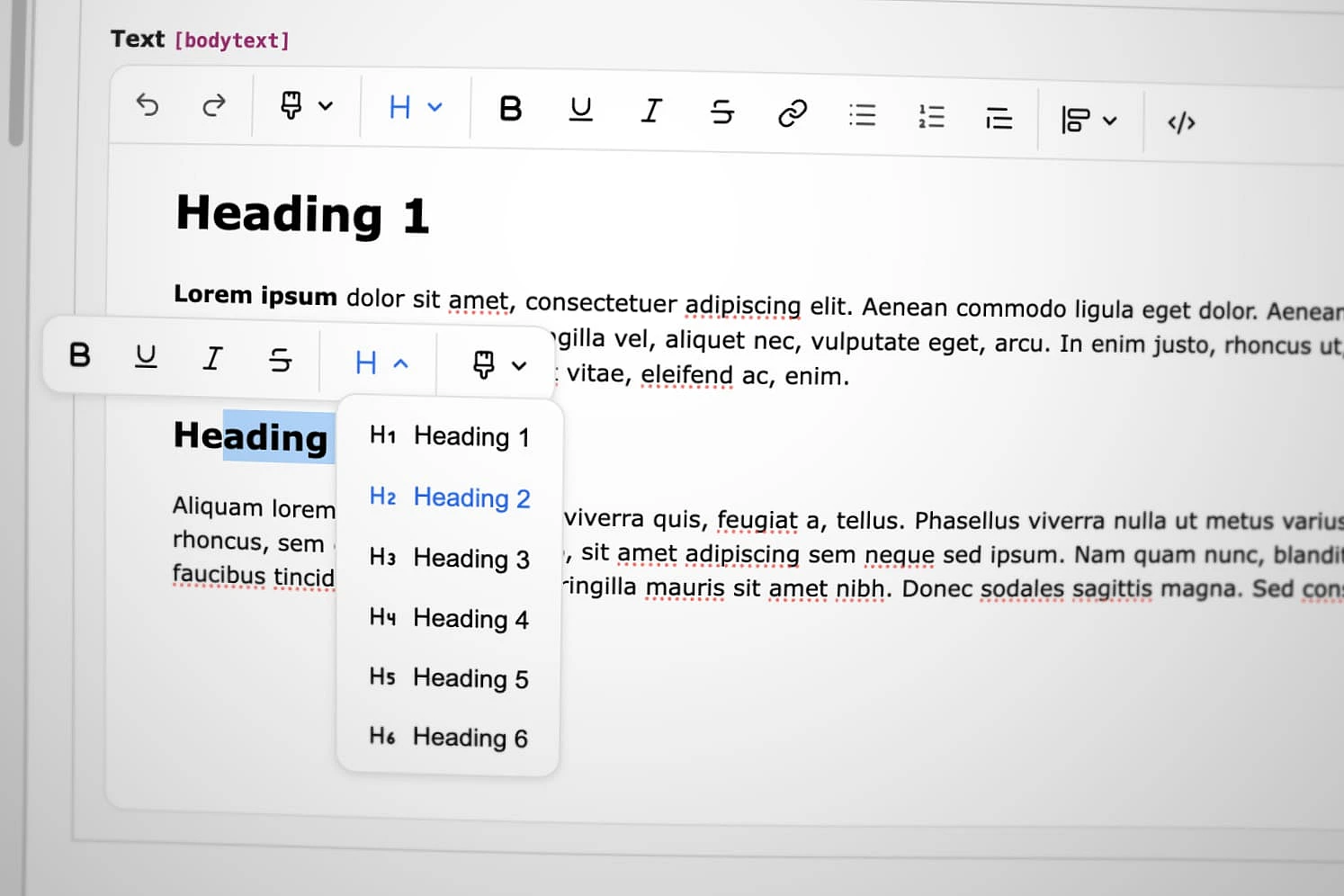Create a bulleted list

tap(862, 115)
